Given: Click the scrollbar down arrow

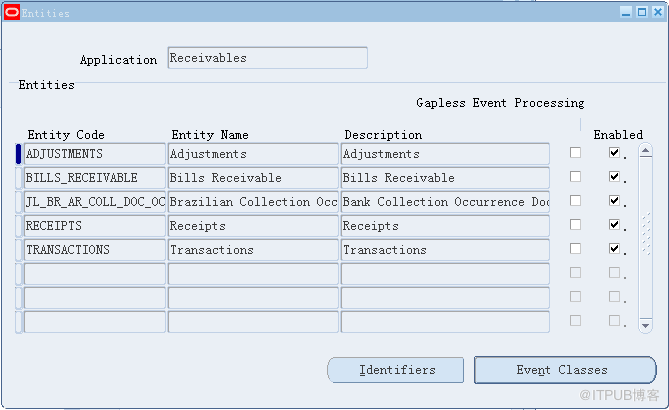Looking at the screenshot, I should click(645, 326).
